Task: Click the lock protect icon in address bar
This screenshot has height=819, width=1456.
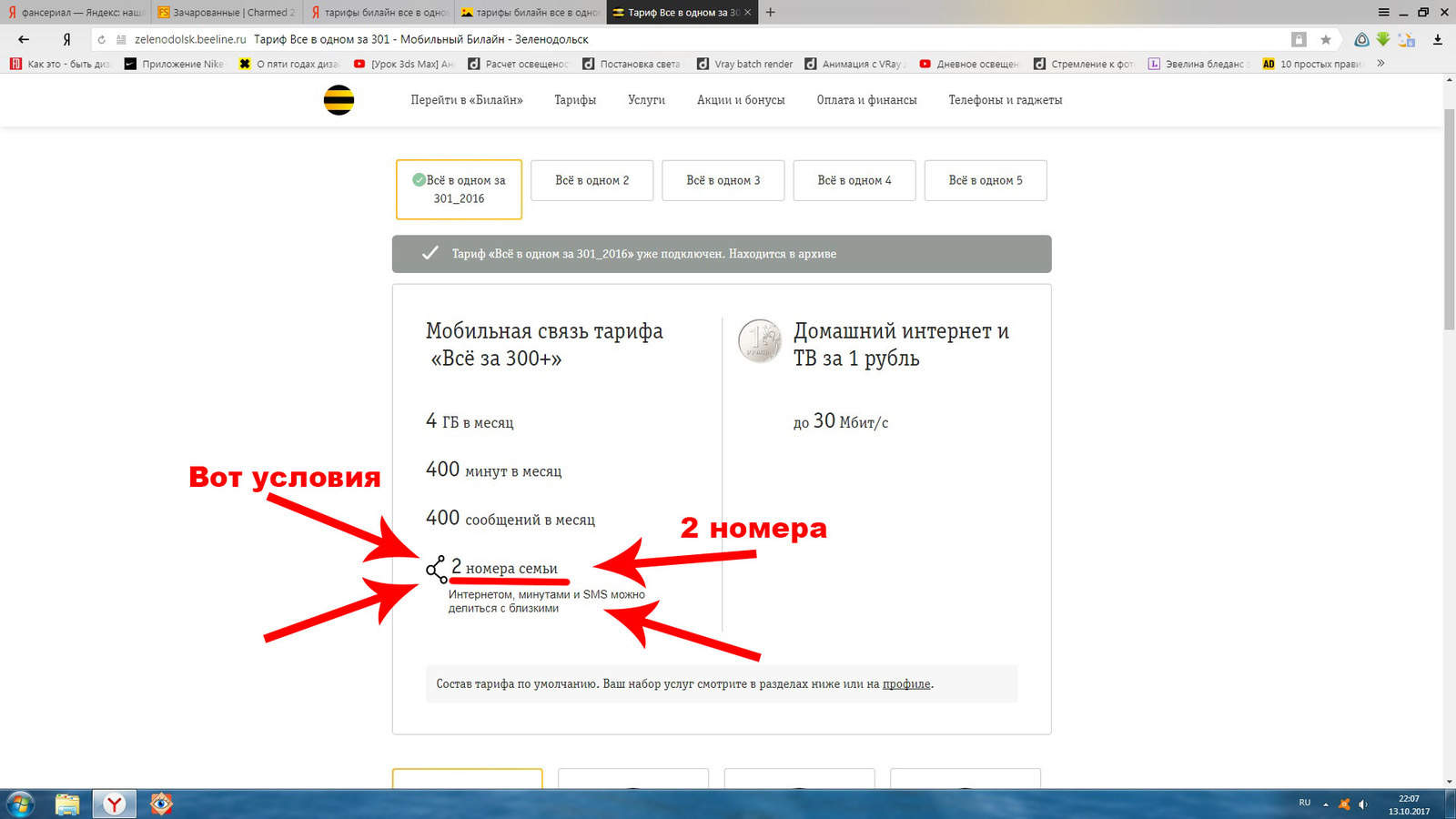Action: coord(1299,39)
